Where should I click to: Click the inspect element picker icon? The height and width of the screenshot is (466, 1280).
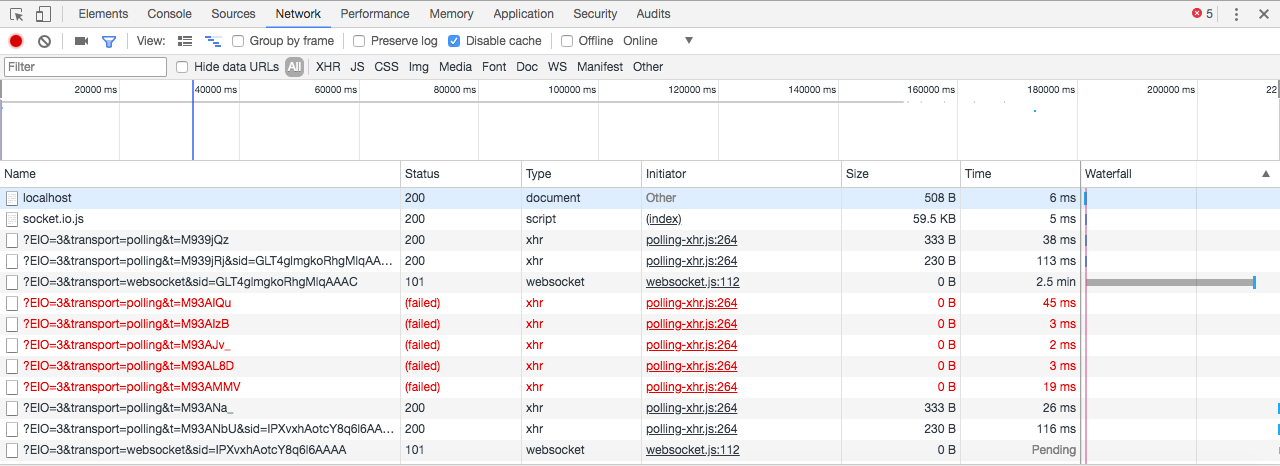[x=16, y=14]
